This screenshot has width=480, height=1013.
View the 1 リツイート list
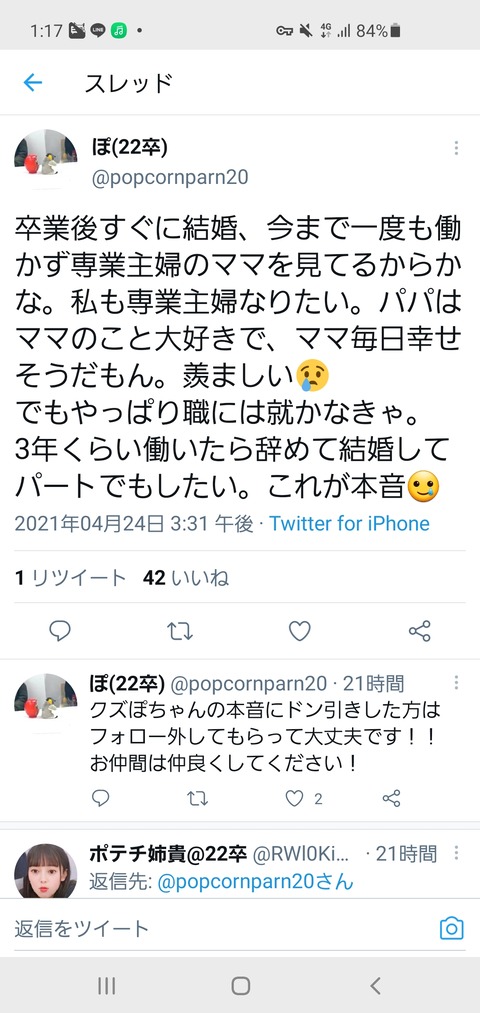pos(70,578)
